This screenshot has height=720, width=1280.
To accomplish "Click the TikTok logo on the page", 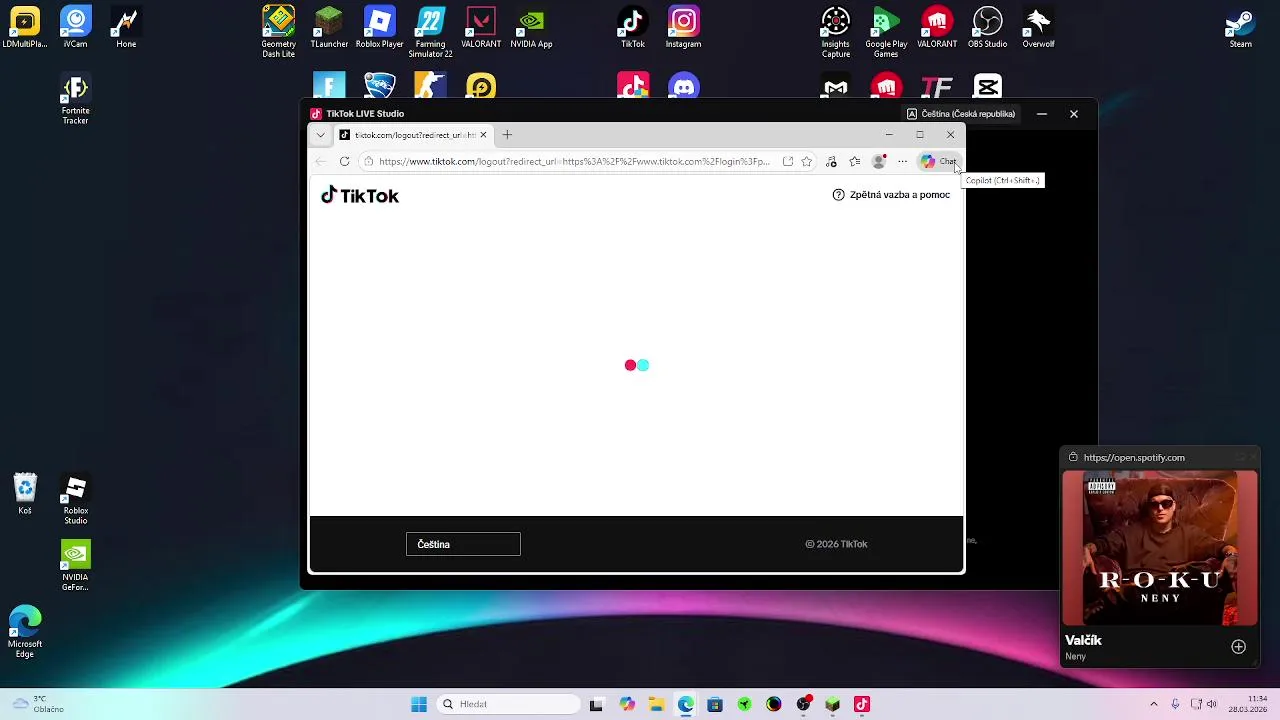I will click(x=360, y=195).
